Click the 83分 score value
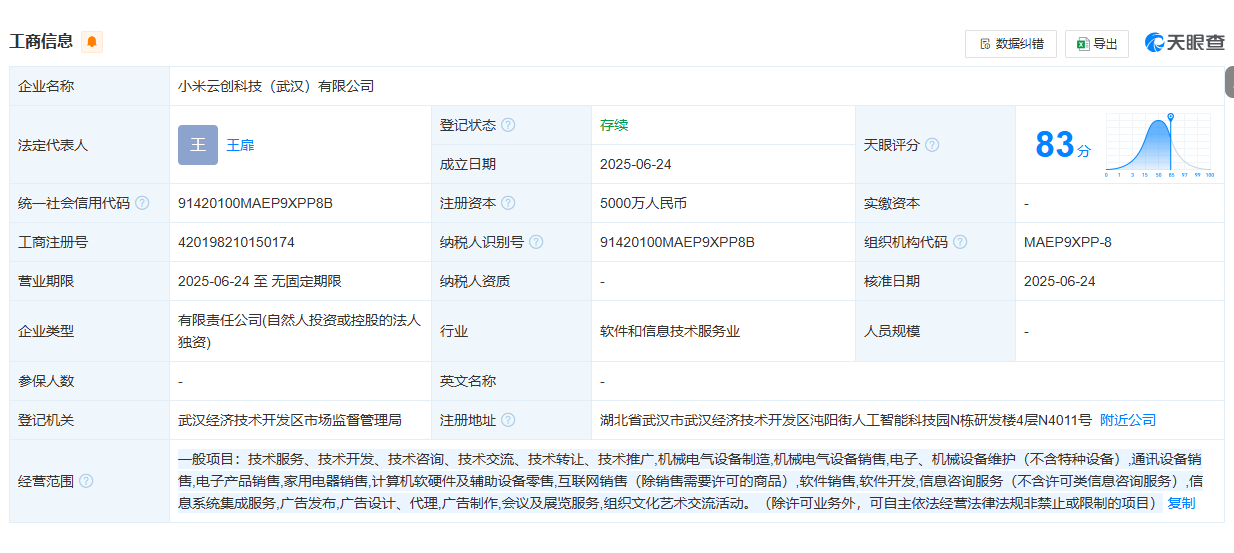This screenshot has width=1234, height=553. (x=1062, y=146)
